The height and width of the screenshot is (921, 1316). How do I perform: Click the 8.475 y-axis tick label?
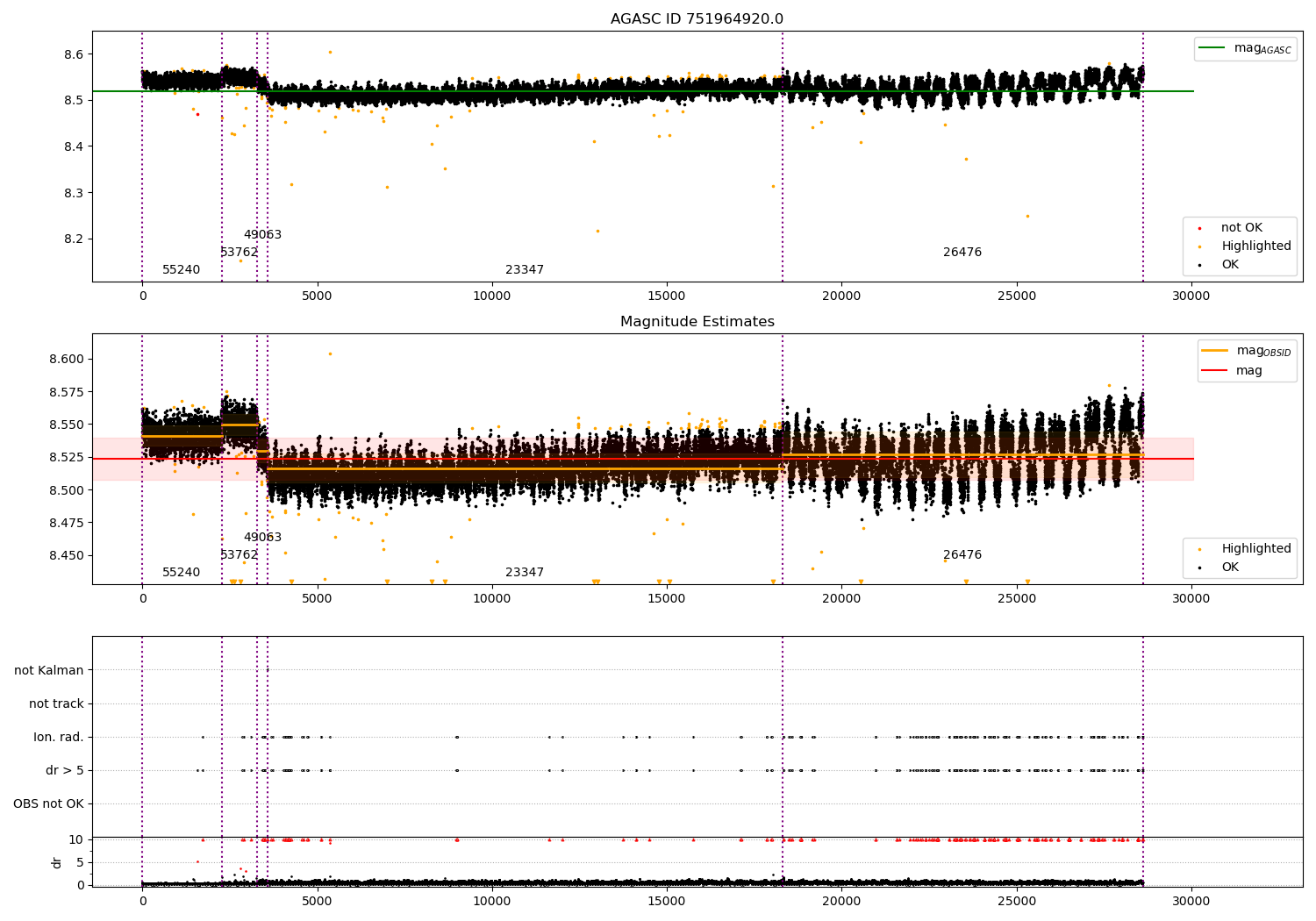pos(67,523)
